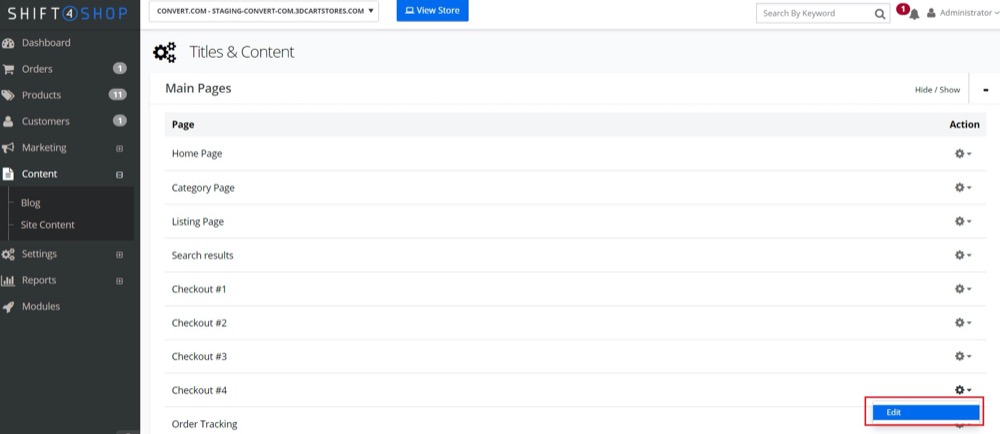Open gear action for Checkout #3

(962, 356)
